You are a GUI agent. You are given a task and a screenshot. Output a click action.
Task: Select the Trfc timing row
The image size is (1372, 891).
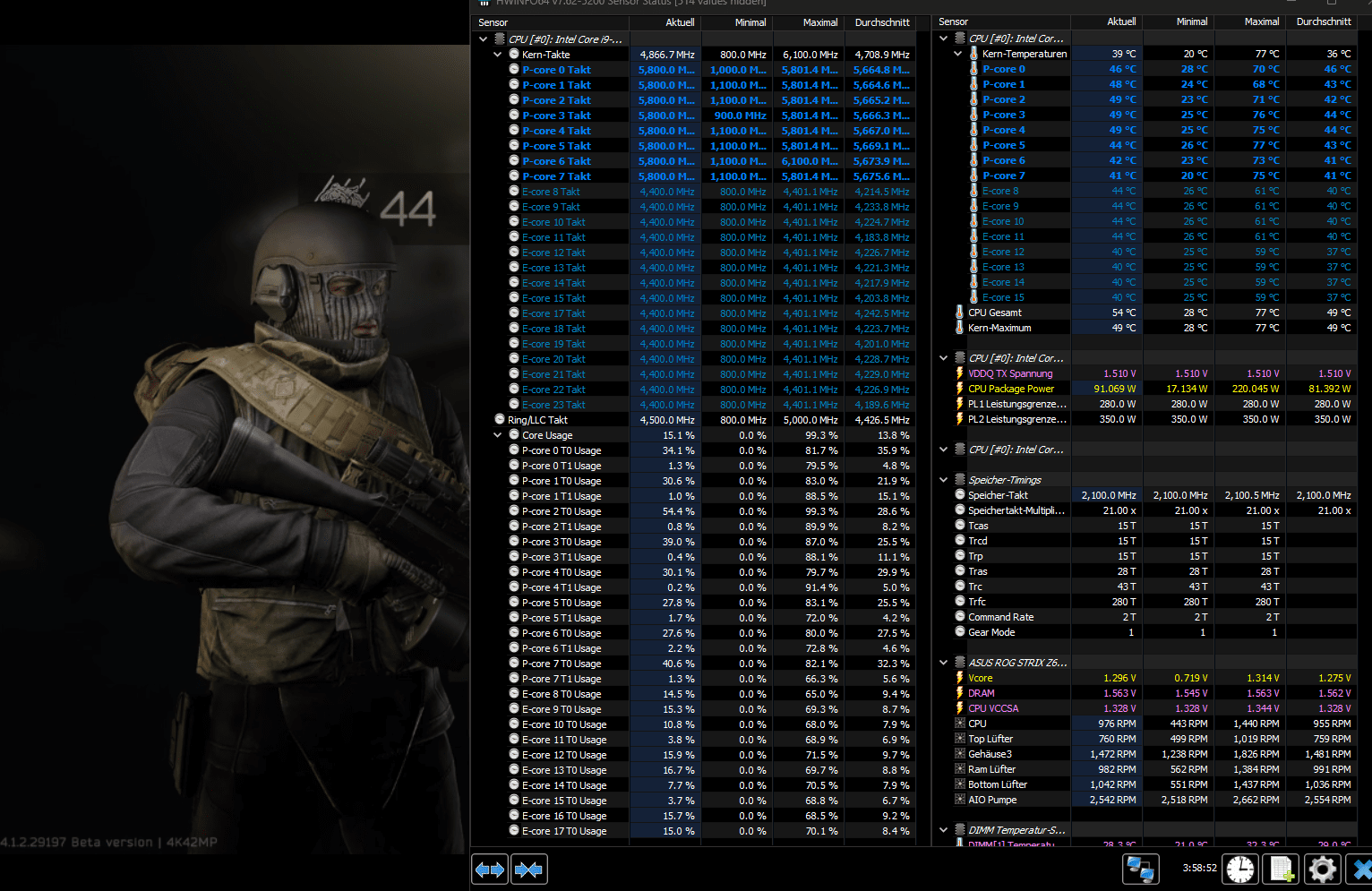click(1145, 602)
